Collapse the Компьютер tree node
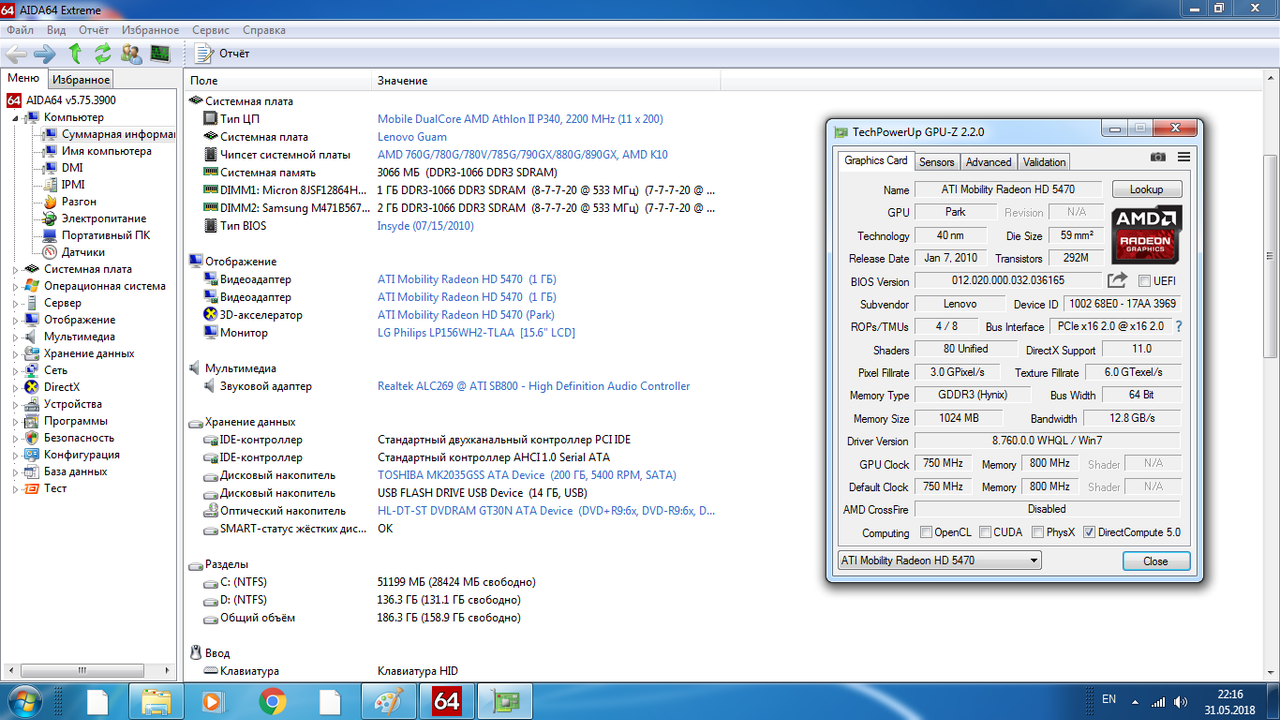 pyautogui.click(x=16, y=118)
